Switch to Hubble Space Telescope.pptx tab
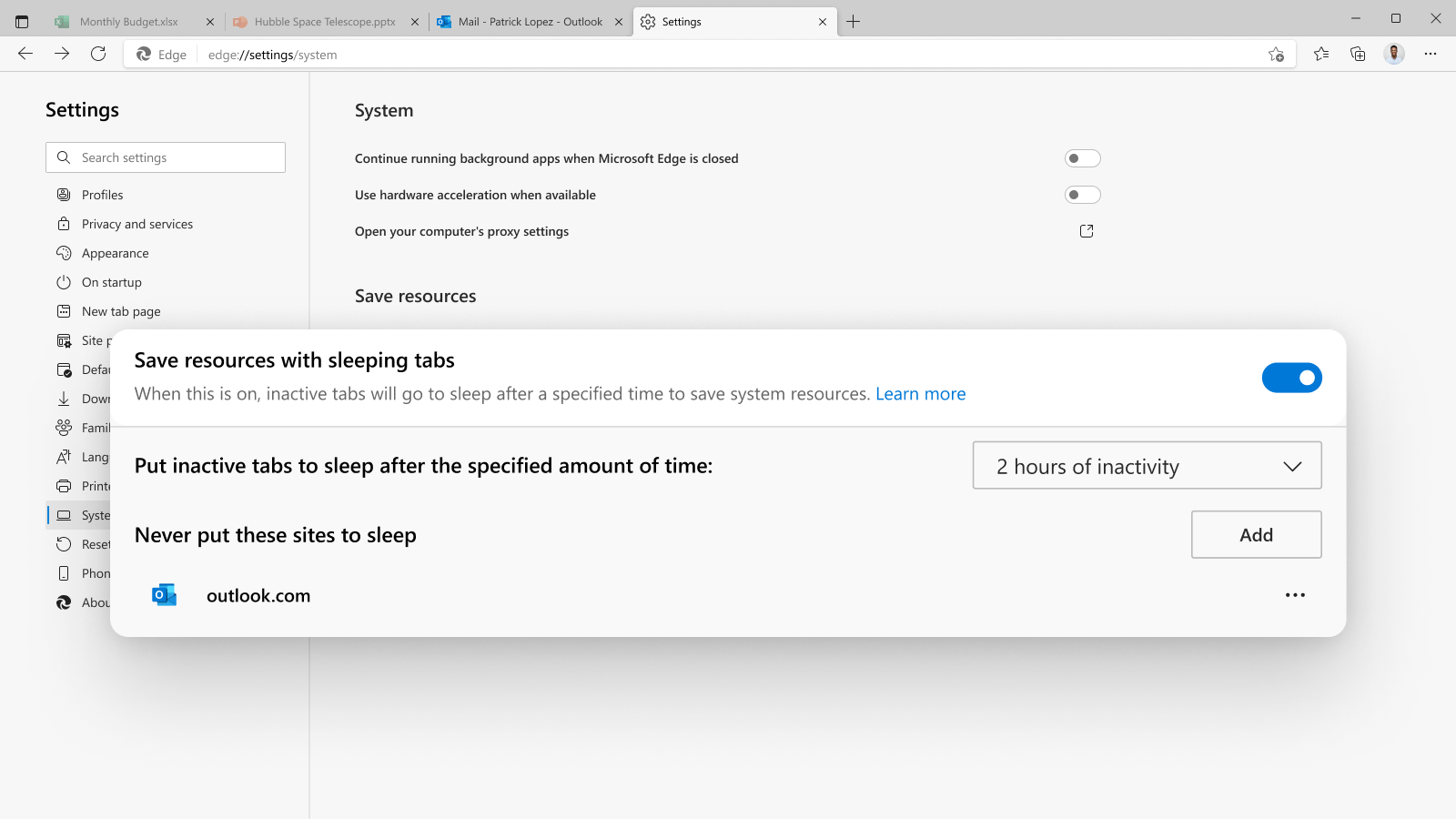1456x819 pixels. [x=324, y=22]
